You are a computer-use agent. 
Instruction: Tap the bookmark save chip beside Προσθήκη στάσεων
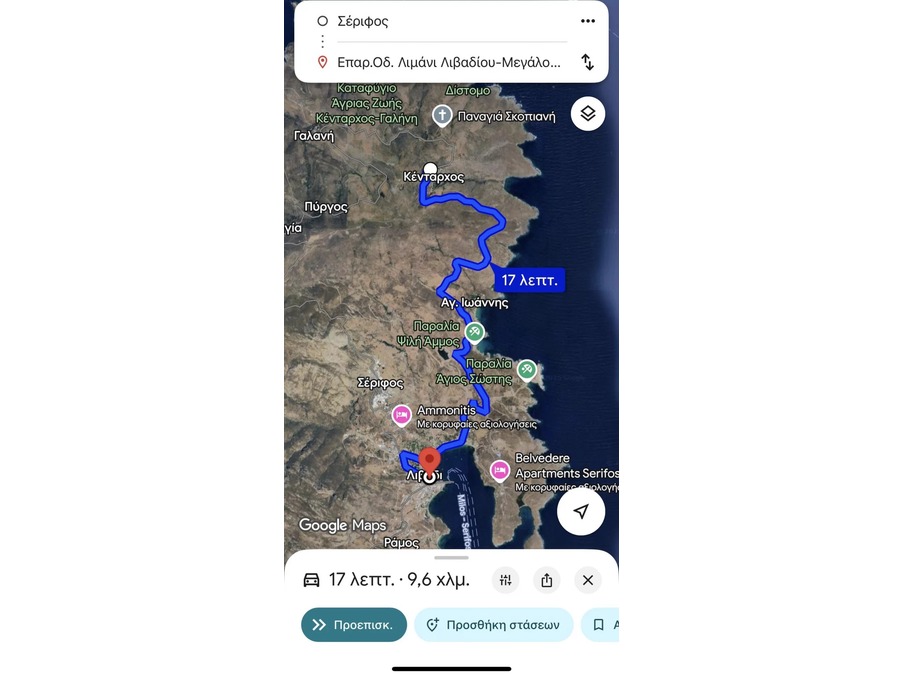pyautogui.click(x=601, y=625)
